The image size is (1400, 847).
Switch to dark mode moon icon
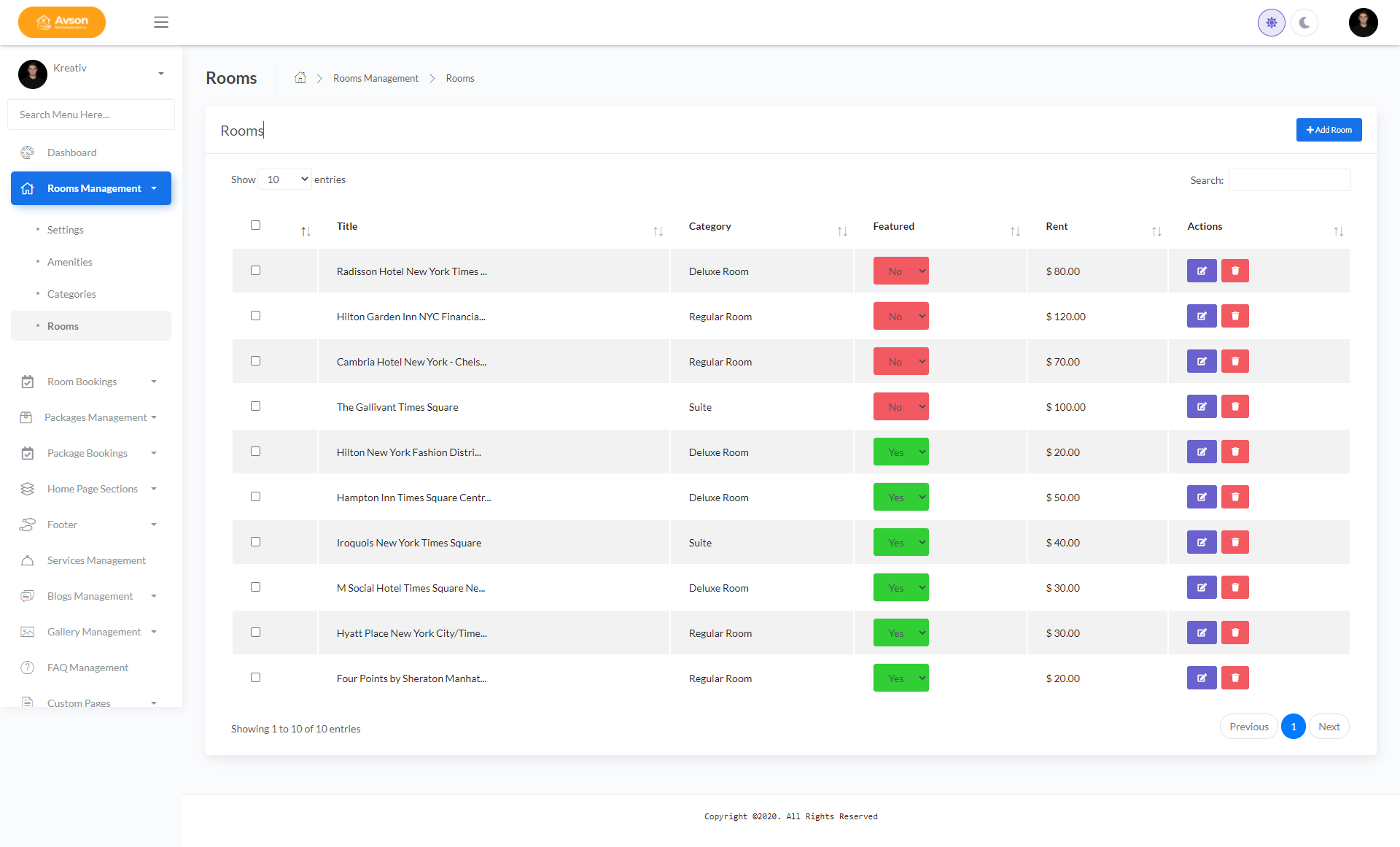pyautogui.click(x=1304, y=23)
